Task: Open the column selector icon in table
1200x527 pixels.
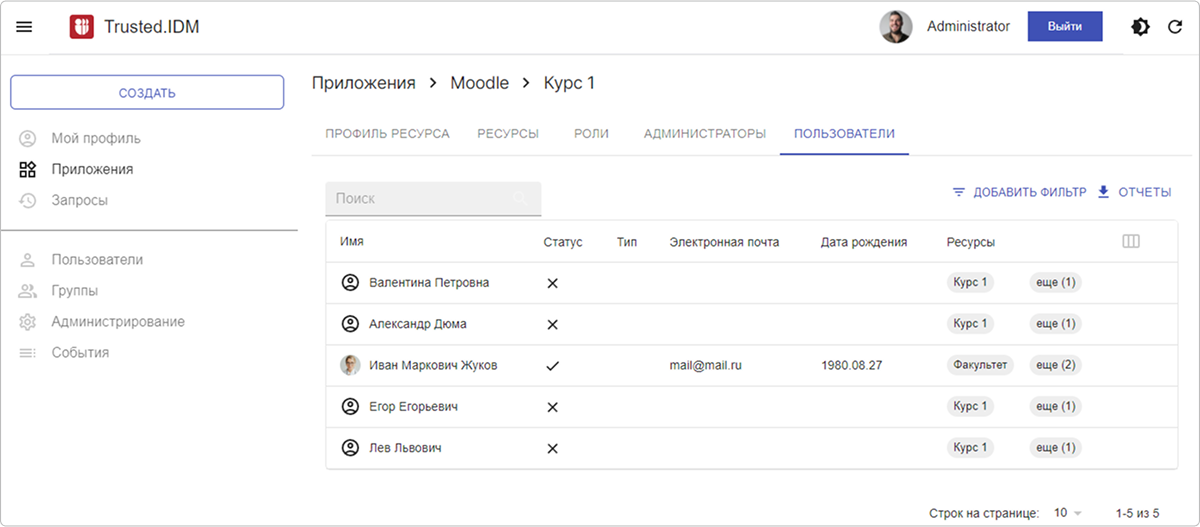Action: pos(1131,242)
